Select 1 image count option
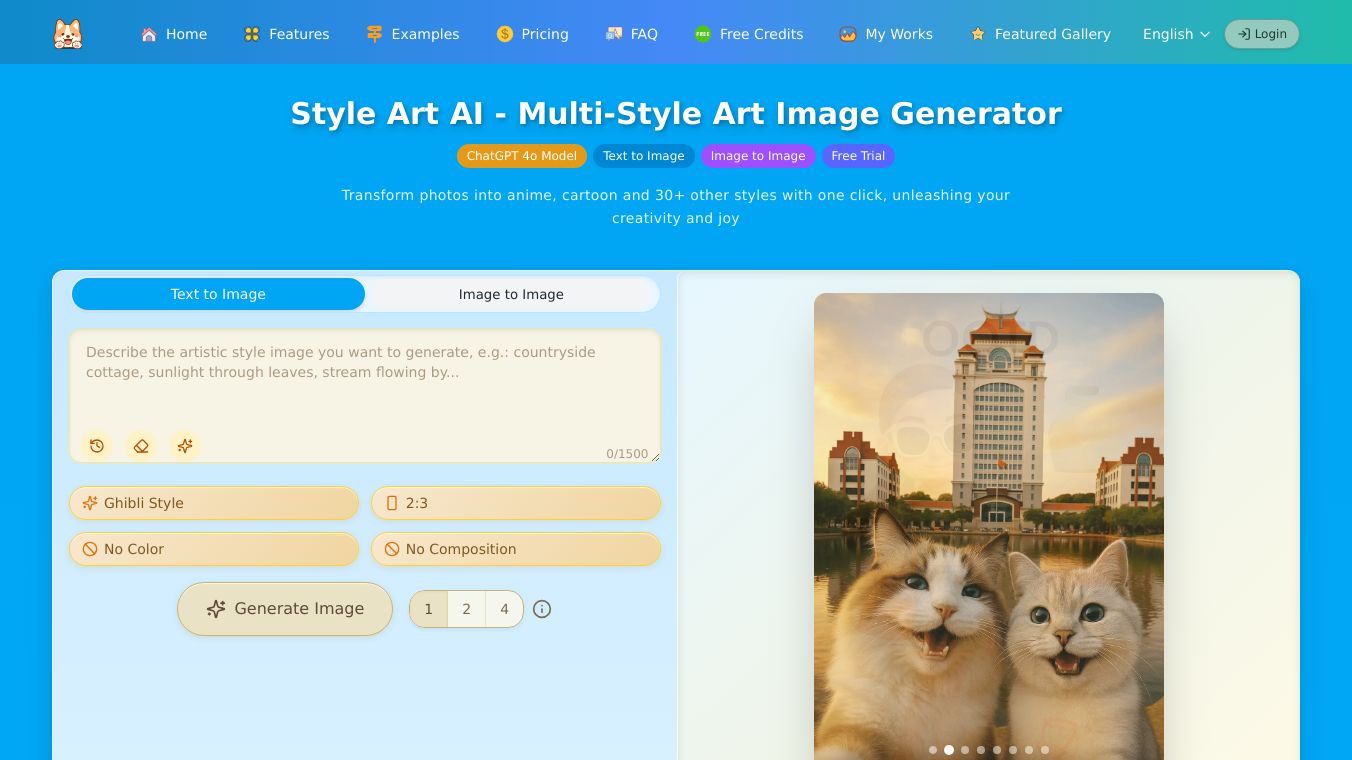 point(428,609)
